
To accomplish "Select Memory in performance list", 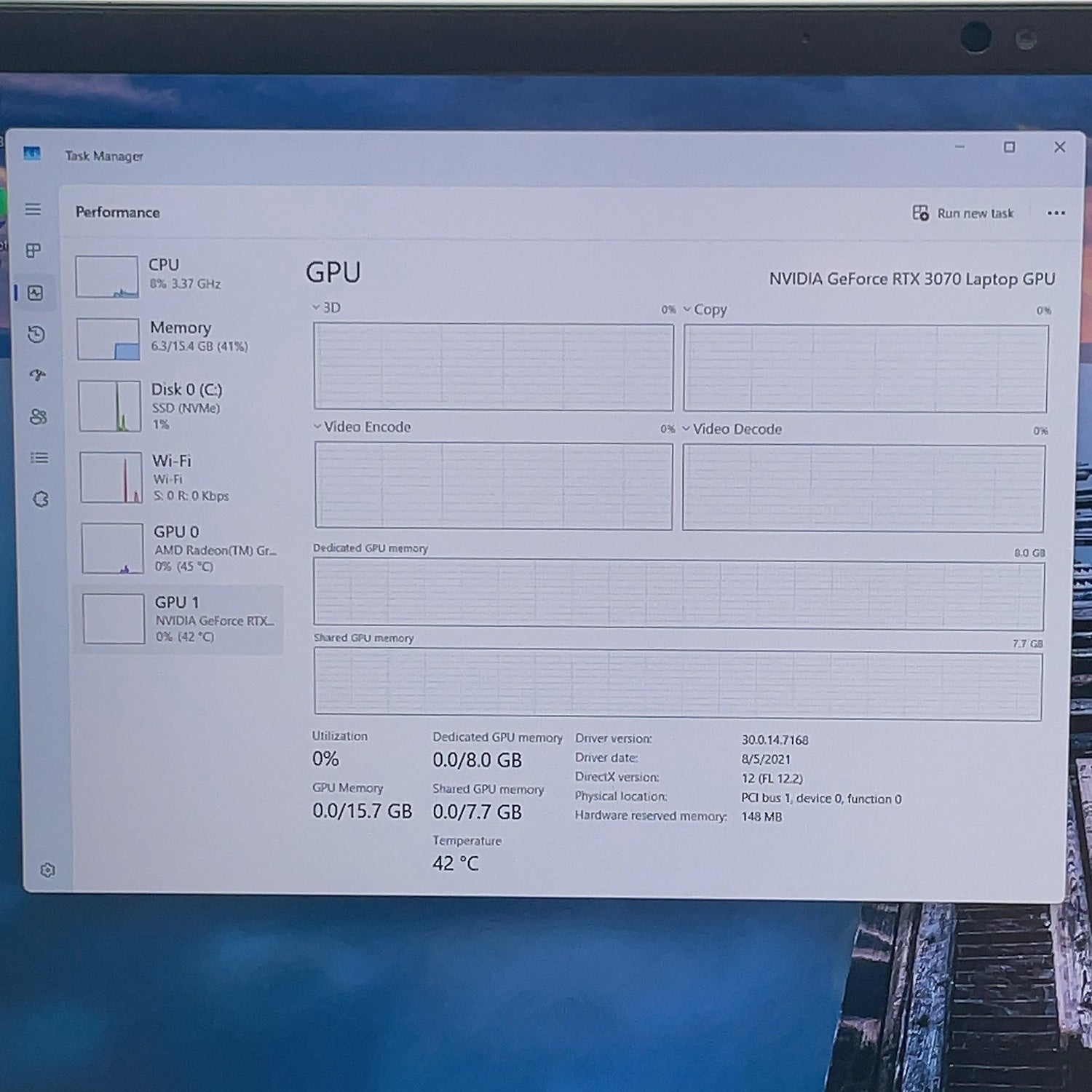I will click(x=179, y=339).
